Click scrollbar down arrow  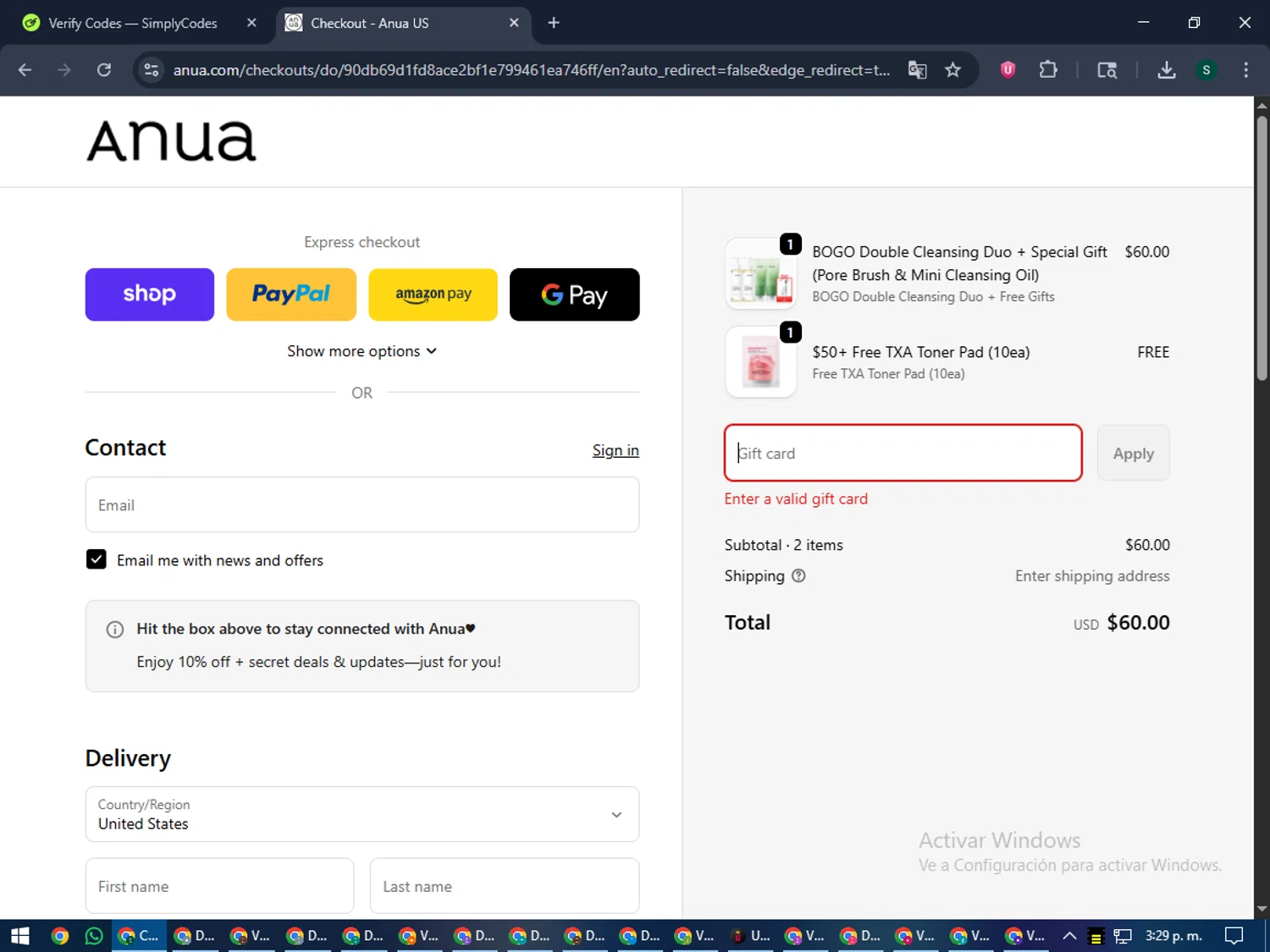(1262, 909)
